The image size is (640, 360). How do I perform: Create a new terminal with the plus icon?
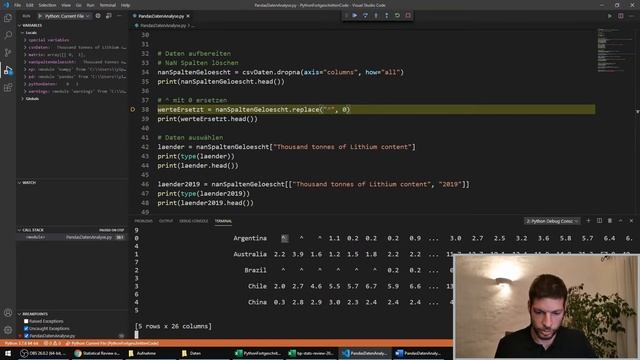click(x=588, y=221)
